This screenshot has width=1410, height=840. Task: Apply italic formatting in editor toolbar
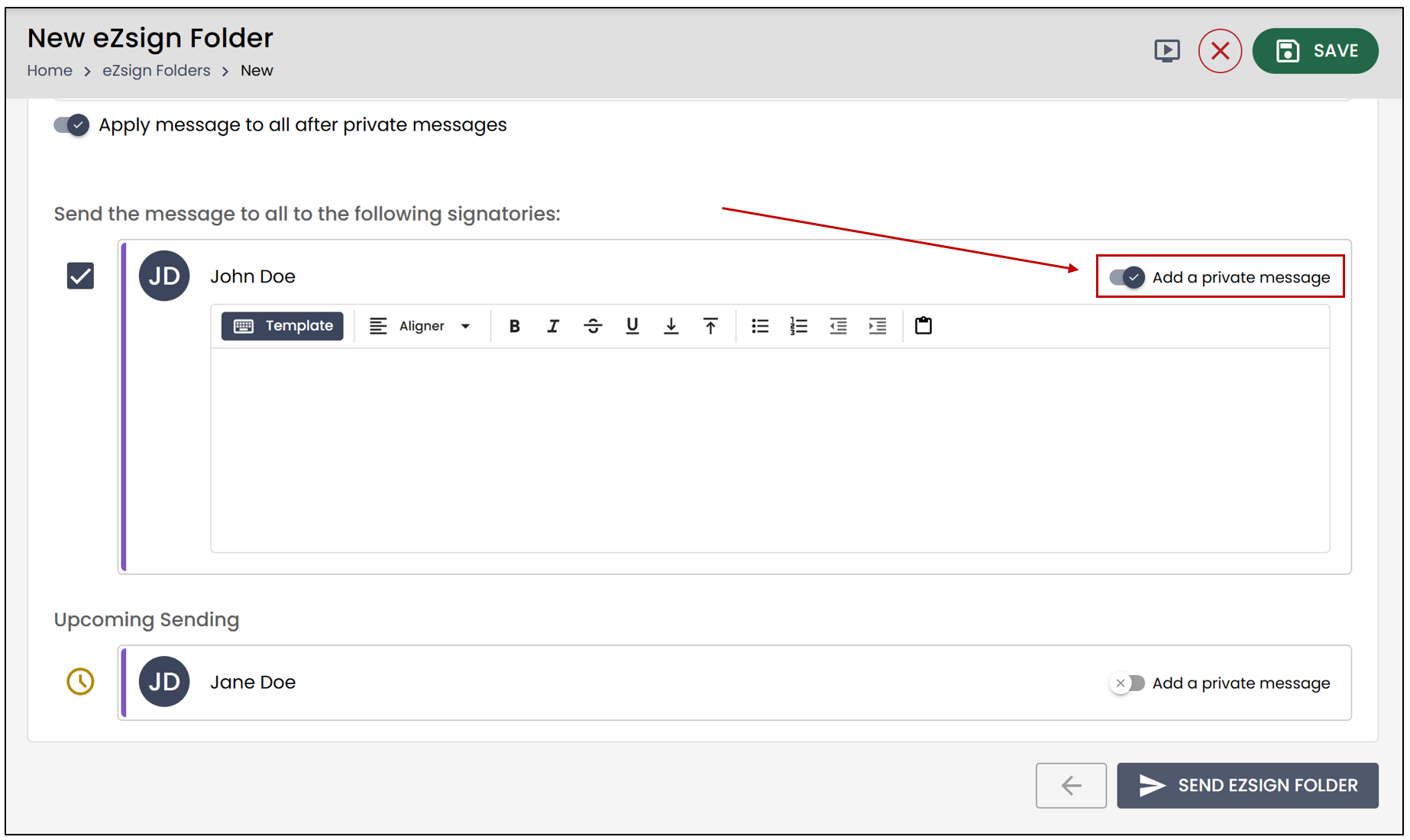click(553, 326)
